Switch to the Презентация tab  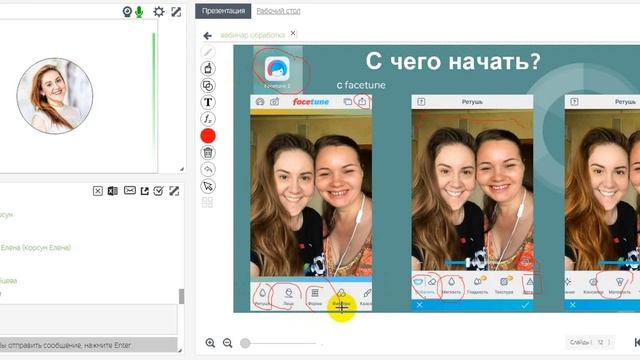tap(223, 11)
